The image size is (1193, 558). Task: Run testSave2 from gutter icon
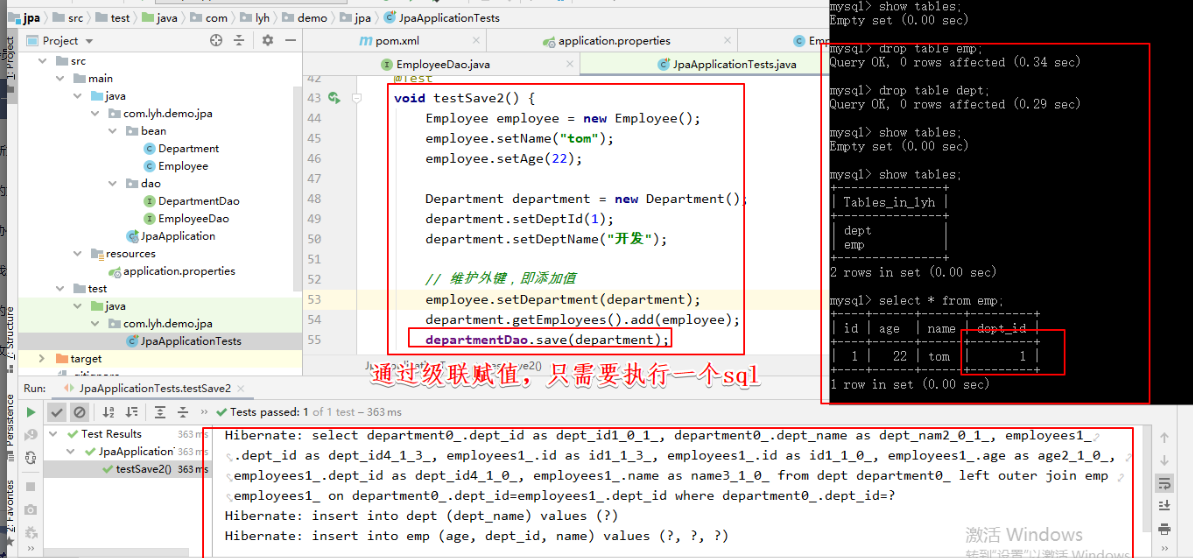[x=333, y=97]
